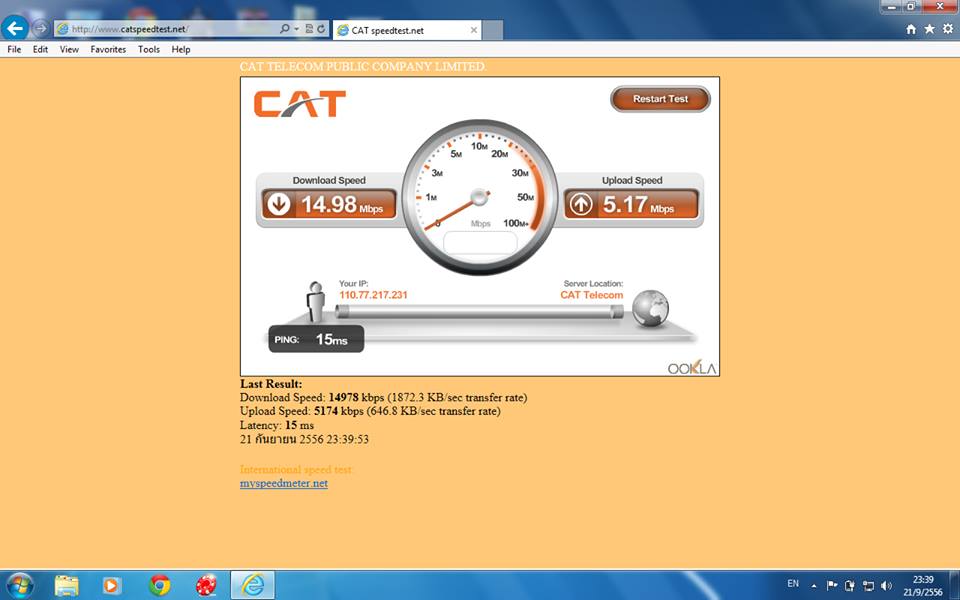Image resolution: width=960 pixels, height=600 pixels.
Task: Open the media player taskbar icon
Action: [111, 586]
